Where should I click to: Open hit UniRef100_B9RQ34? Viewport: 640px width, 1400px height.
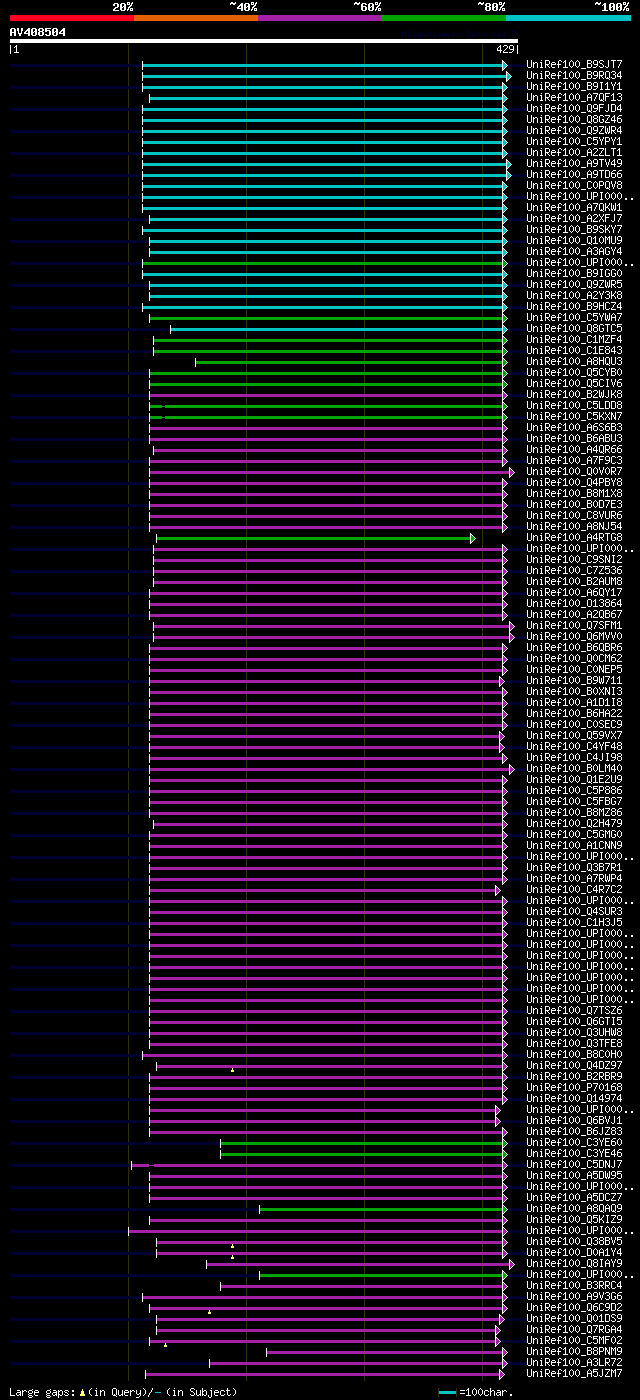(x=574, y=75)
